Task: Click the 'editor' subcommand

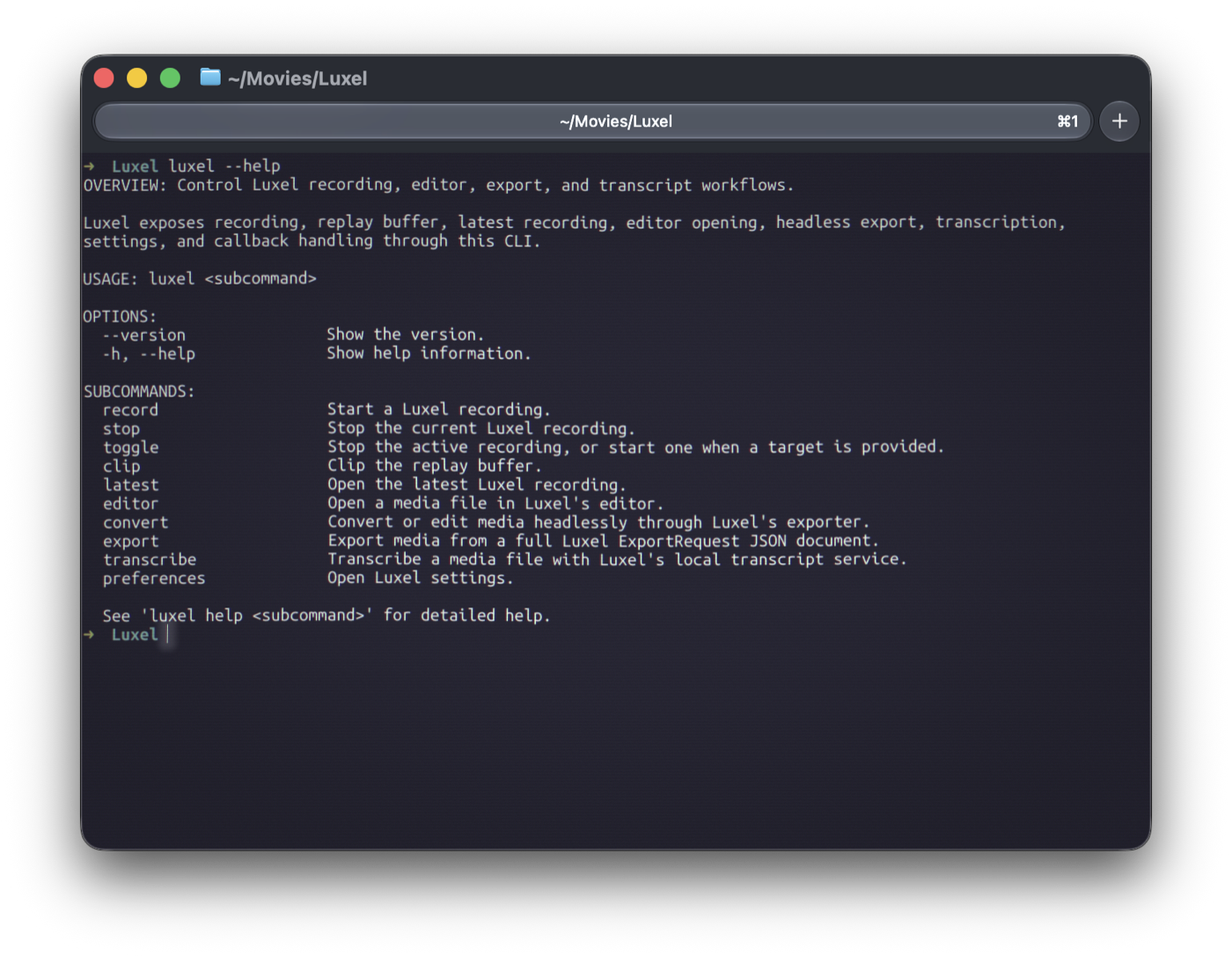Action: pos(130,504)
